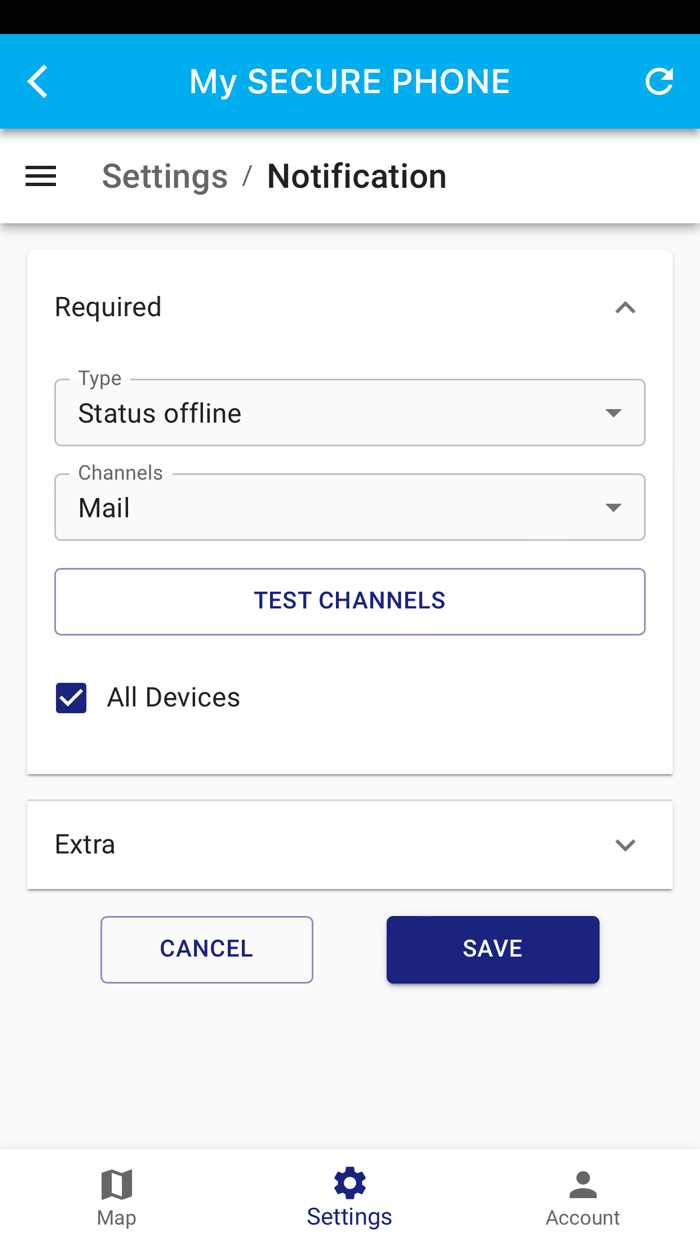Viewport: 700px width, 1244px height.
Task: Go back using the back arrow
Action: pyautogui.click(x=37, y=81)
